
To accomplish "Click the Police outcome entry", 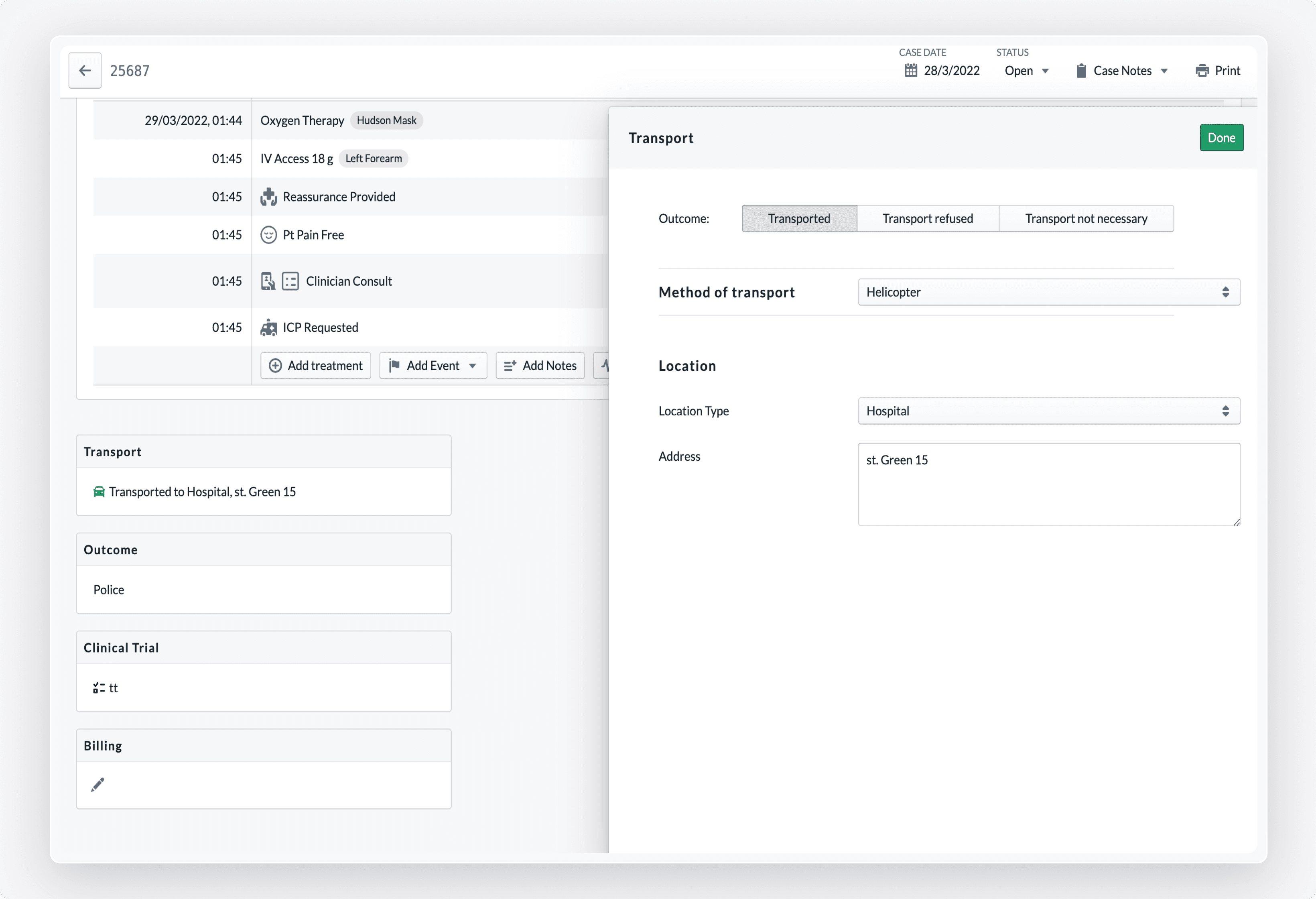I will pyautogui.click(x=109, y=590).
